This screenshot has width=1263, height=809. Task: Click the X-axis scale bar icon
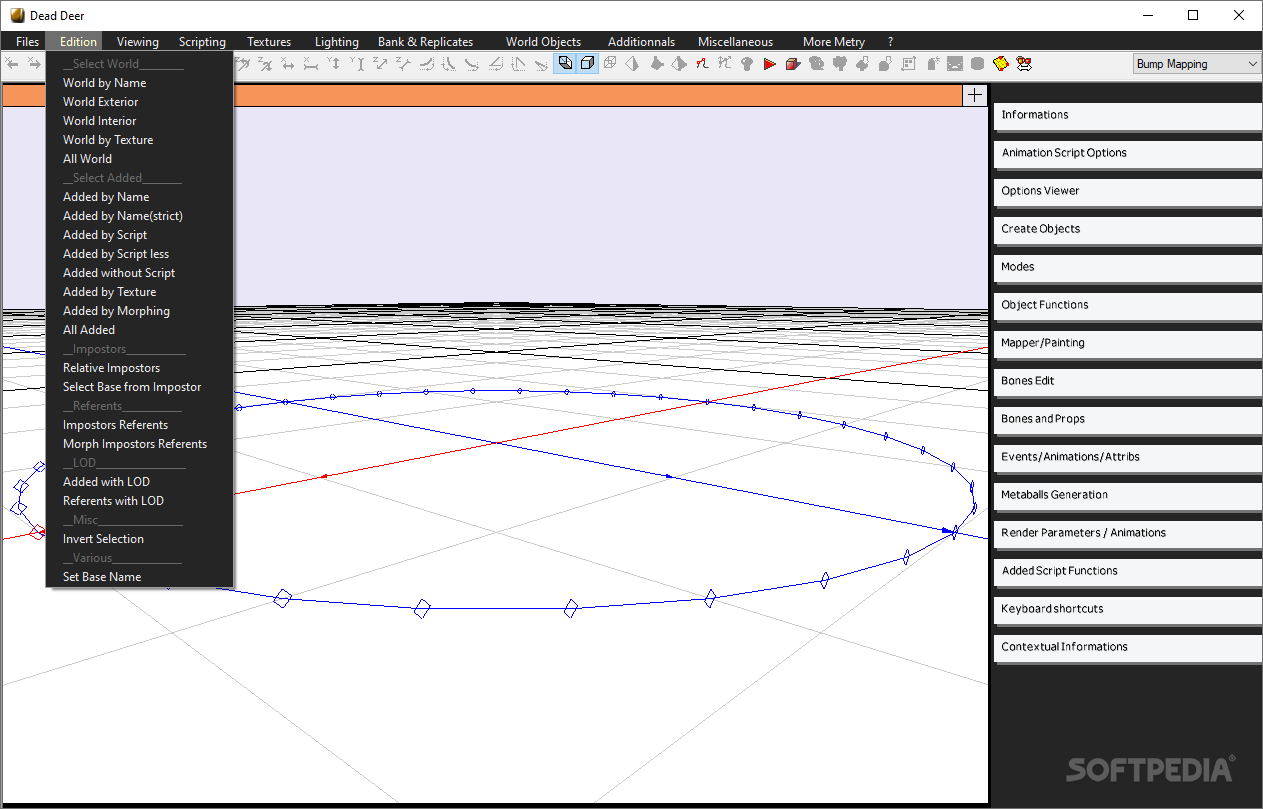[x=310, y=64]
